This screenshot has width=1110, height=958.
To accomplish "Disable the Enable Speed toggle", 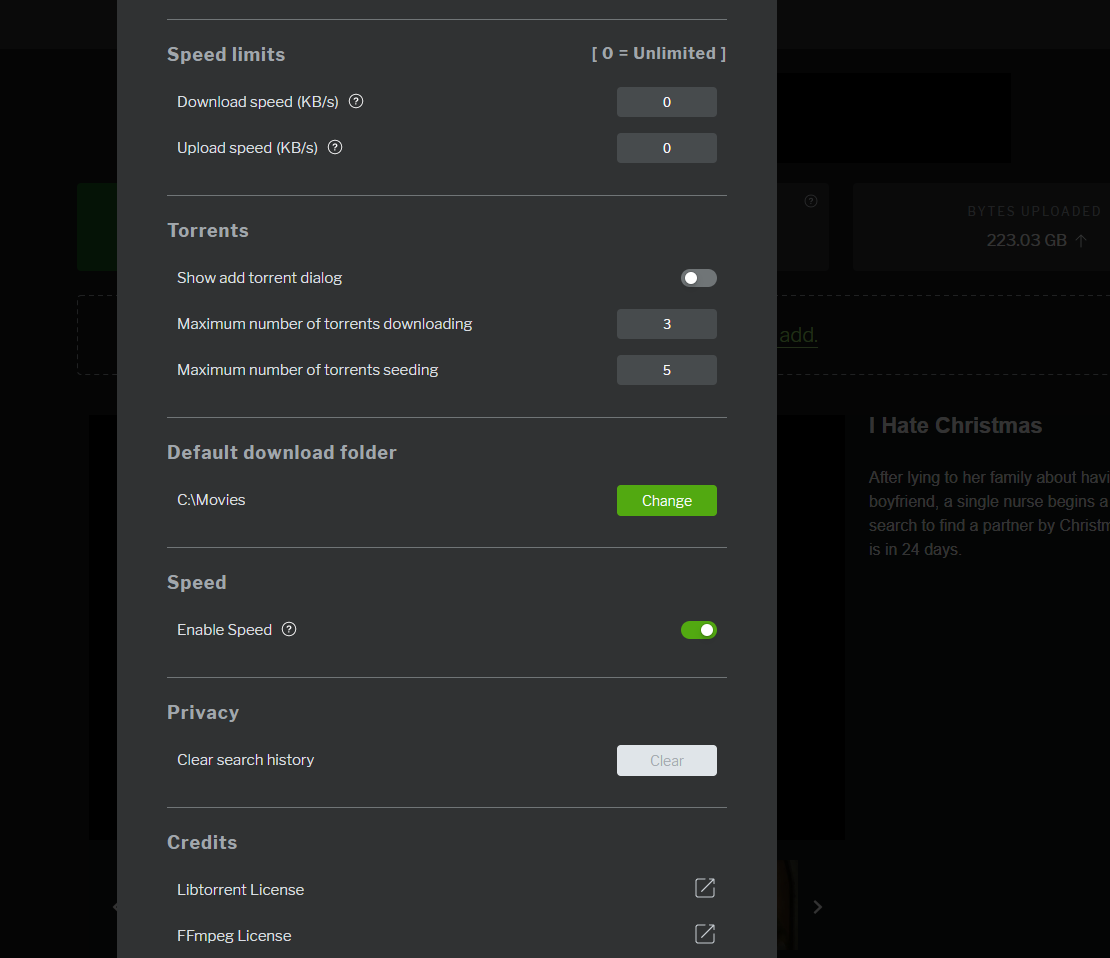I will coord(698,630).
